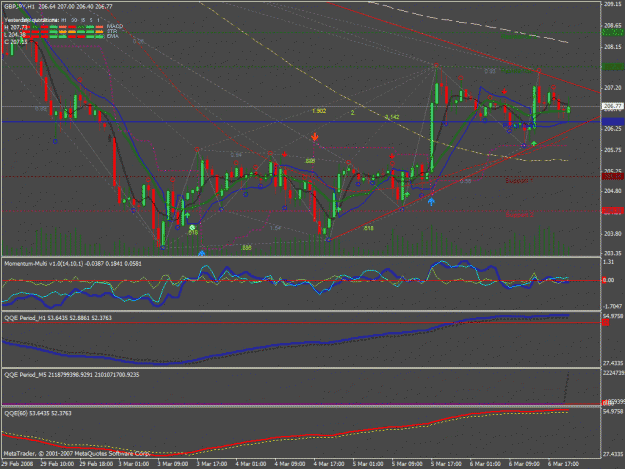Click the blue pivot price tag on the price axis
Viewport: 625px width, 469px height.
(612, 122)
